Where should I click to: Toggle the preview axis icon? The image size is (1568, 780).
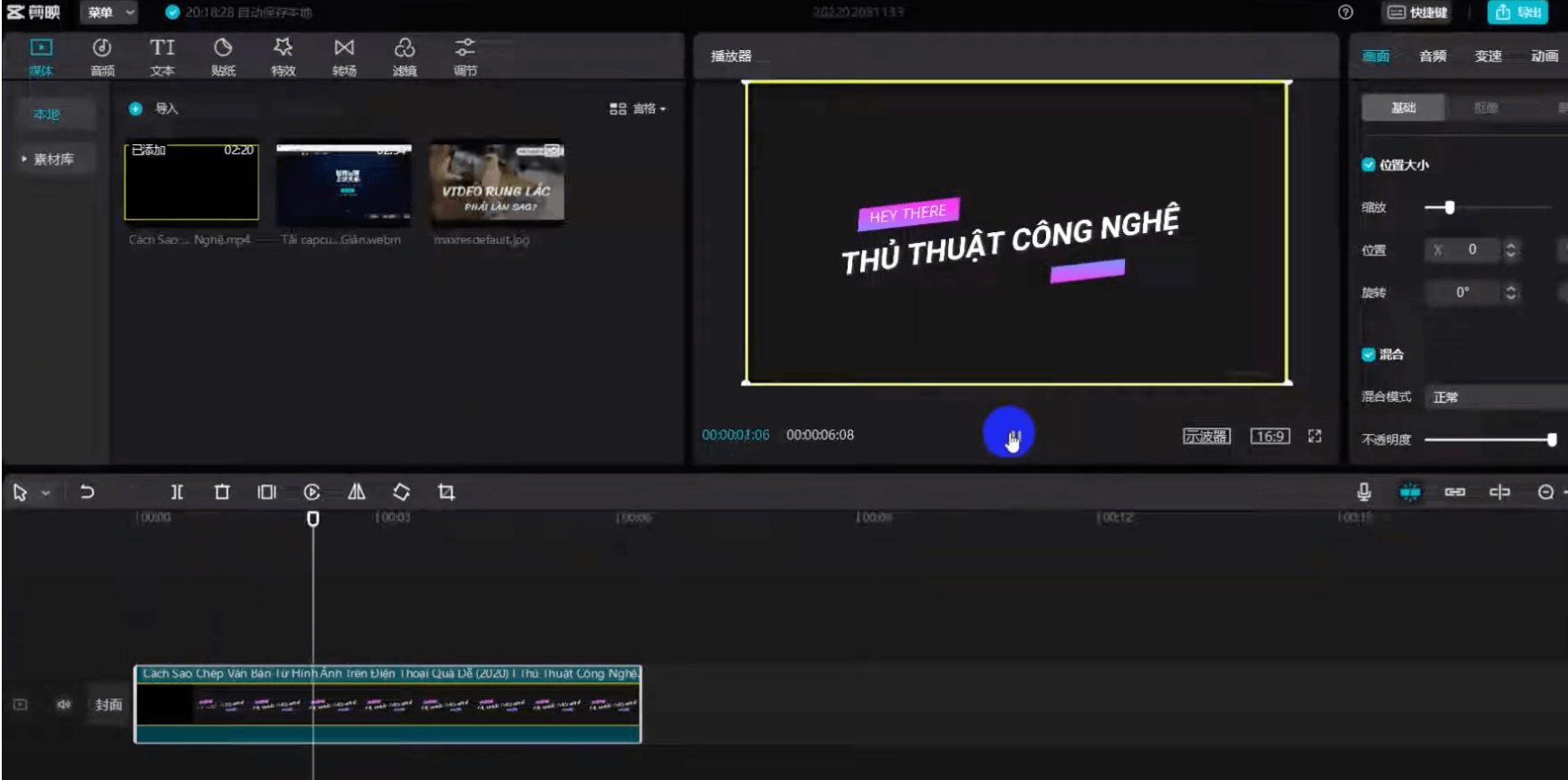click(1500, 491)
